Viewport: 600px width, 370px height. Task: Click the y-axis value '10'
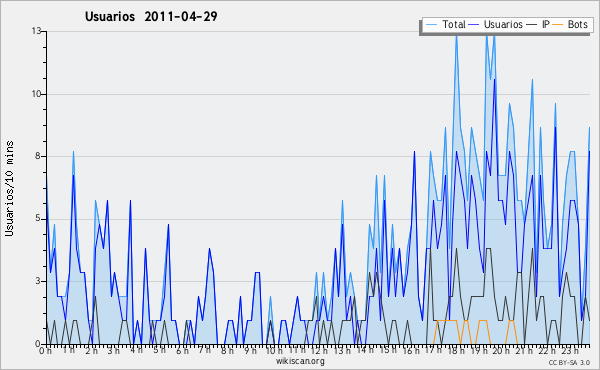[x=36, y=94]
